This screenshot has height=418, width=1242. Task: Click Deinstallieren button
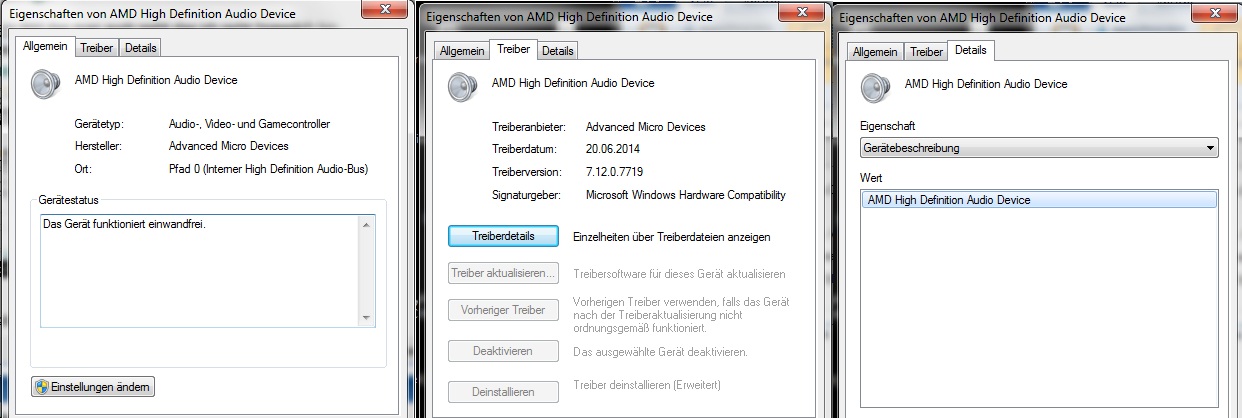coord(503,392)
